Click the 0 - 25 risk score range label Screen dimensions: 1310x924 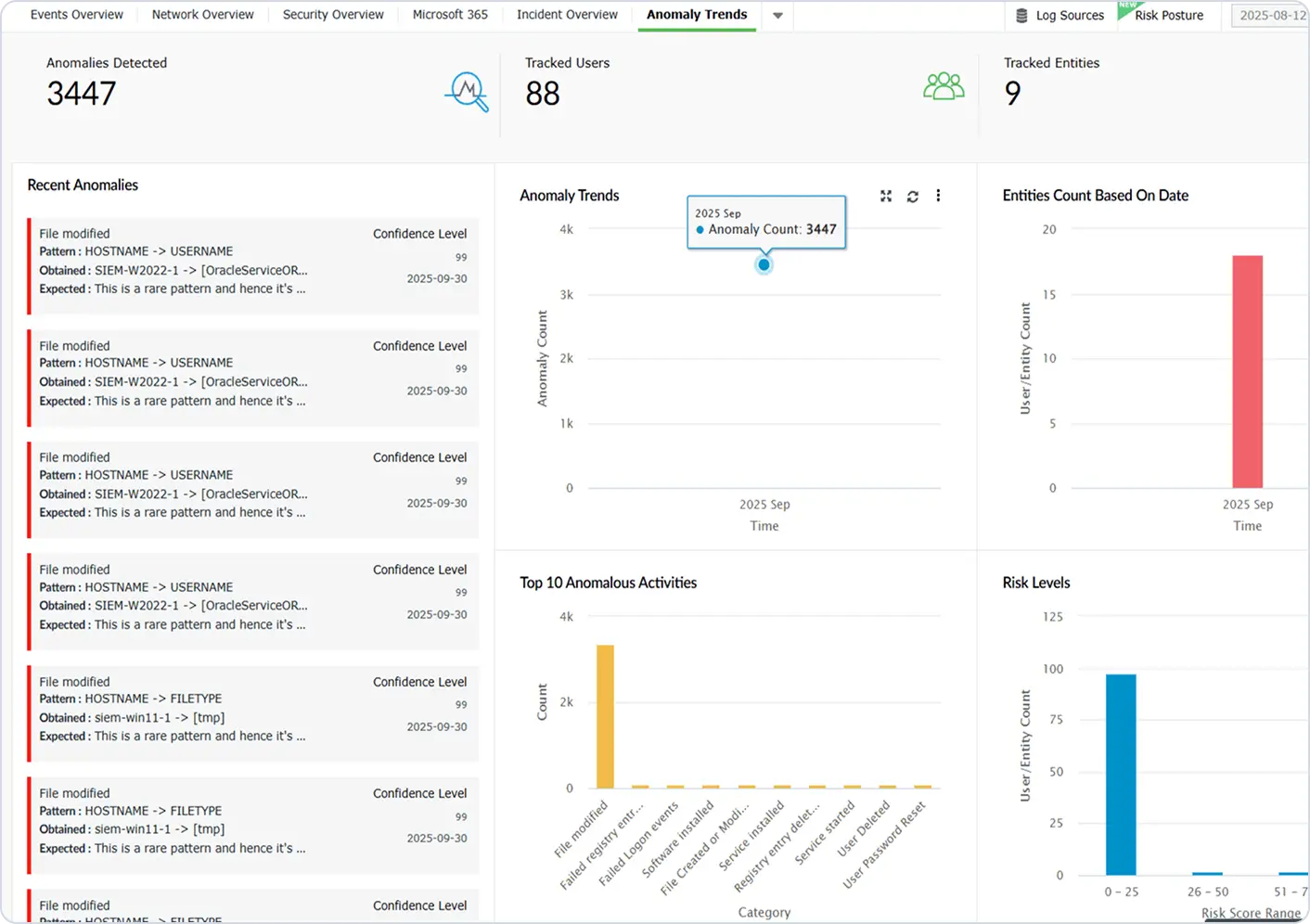click(x=1121, y=892)
